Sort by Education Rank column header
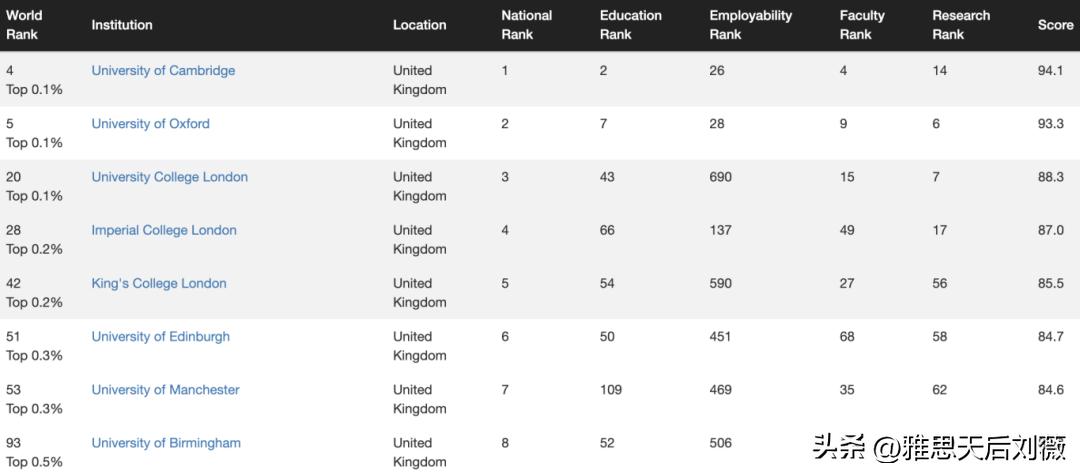 click(x=630, y=25)
